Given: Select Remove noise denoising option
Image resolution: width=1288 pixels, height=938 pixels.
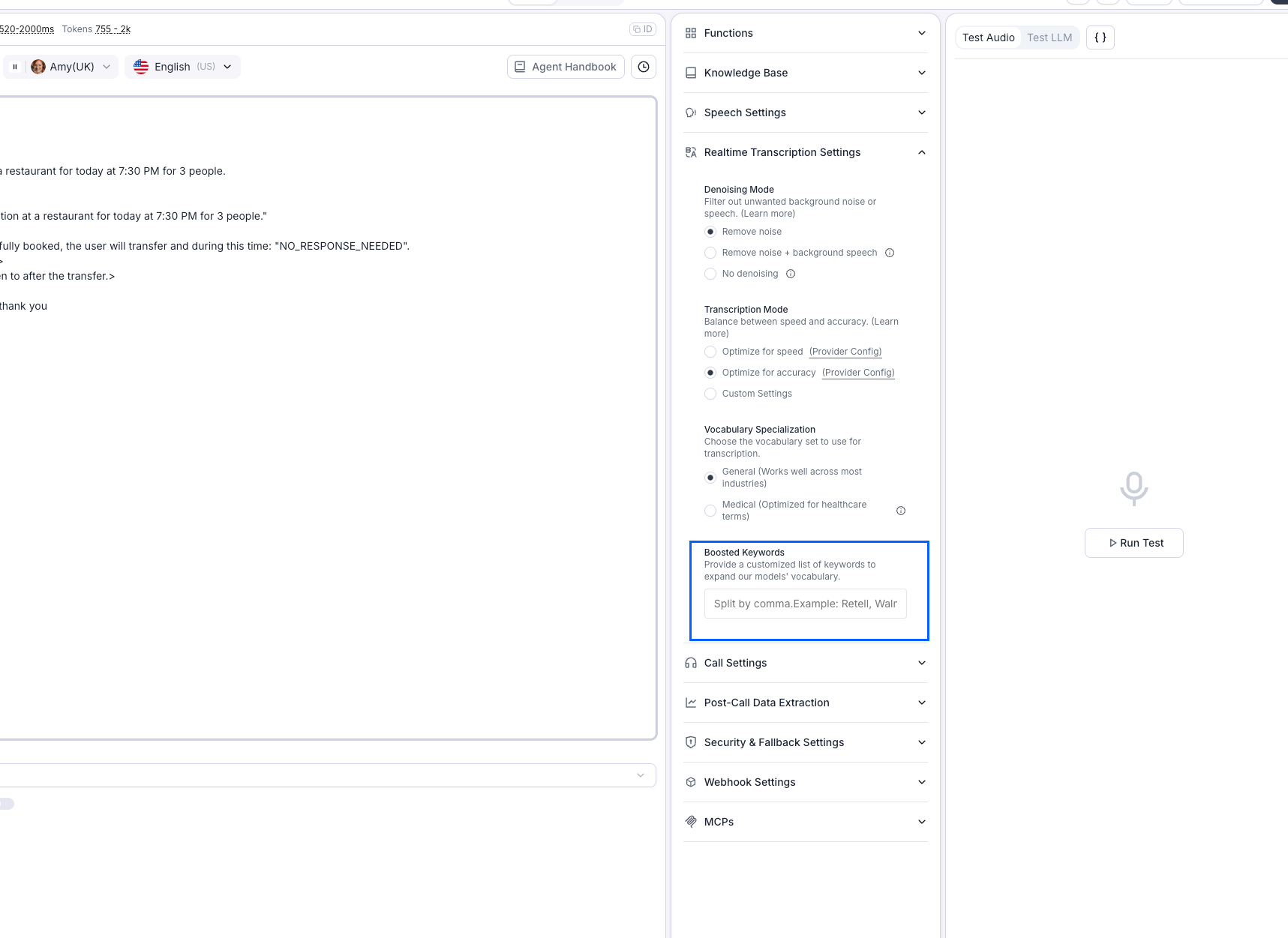Looking at the screenshot, I should 710,232.
